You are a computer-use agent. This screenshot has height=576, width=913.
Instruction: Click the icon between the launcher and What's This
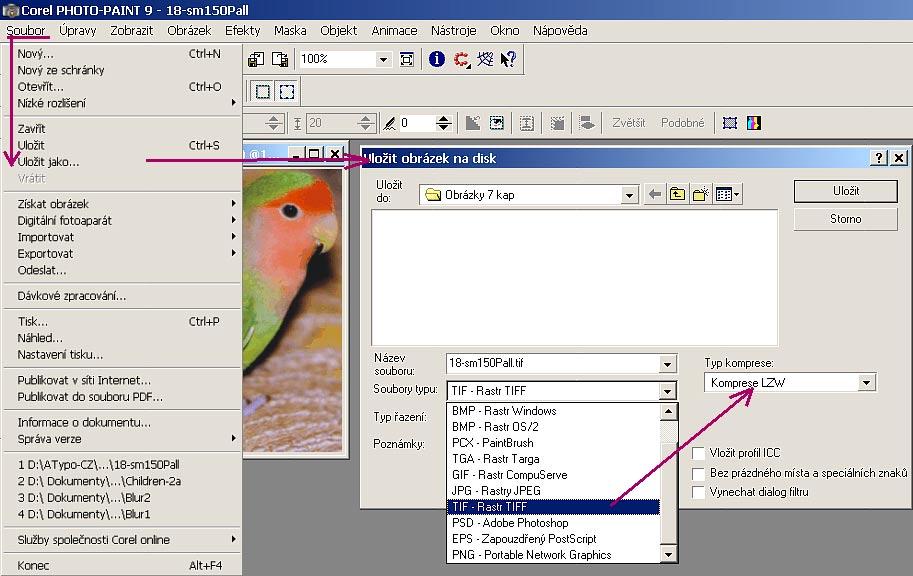point(484,59)
